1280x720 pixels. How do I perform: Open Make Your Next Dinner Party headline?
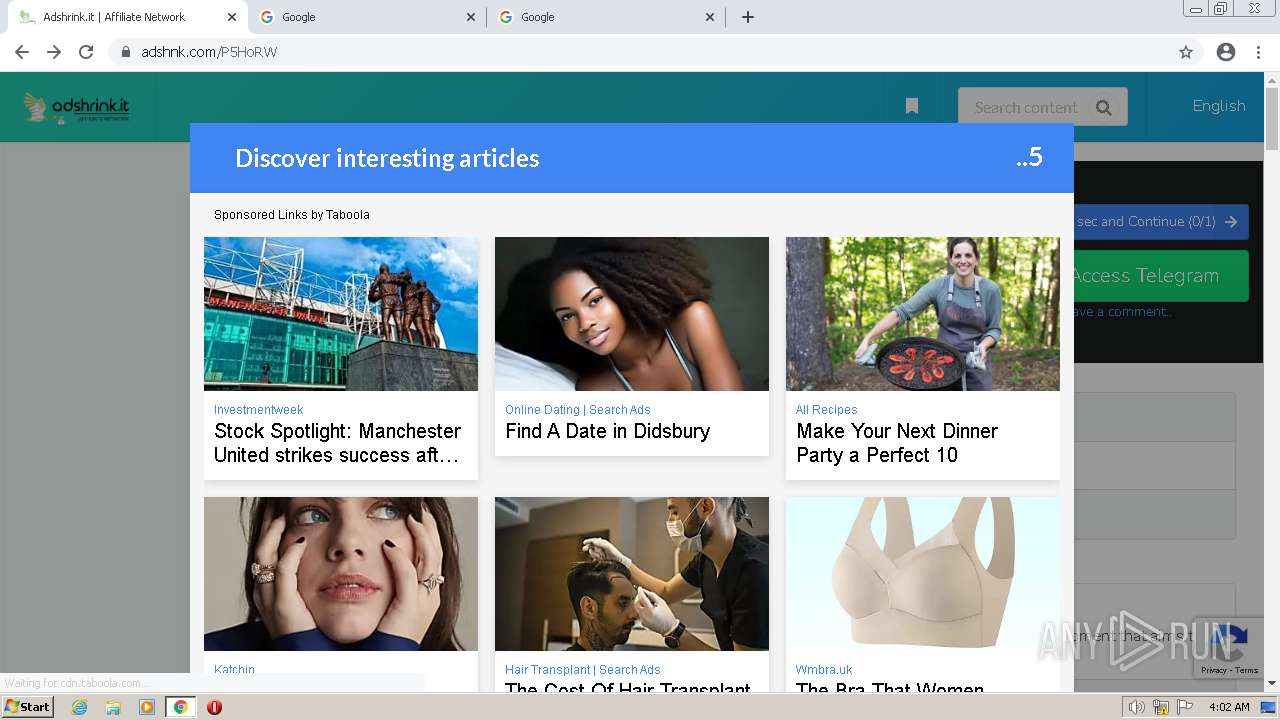tap(897, 443)
